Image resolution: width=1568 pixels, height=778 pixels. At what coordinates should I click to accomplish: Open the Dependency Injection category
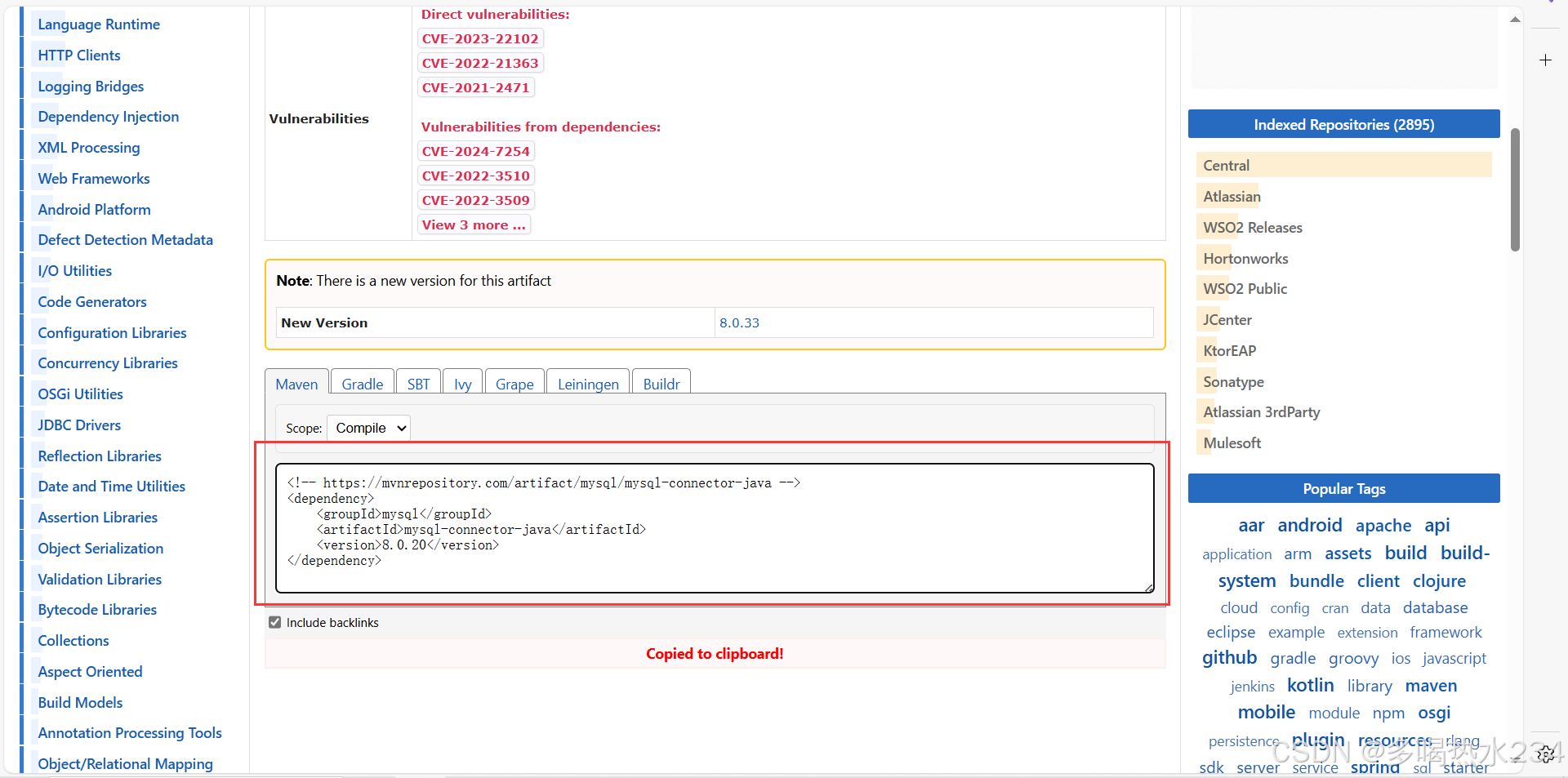tap(109, 117)
